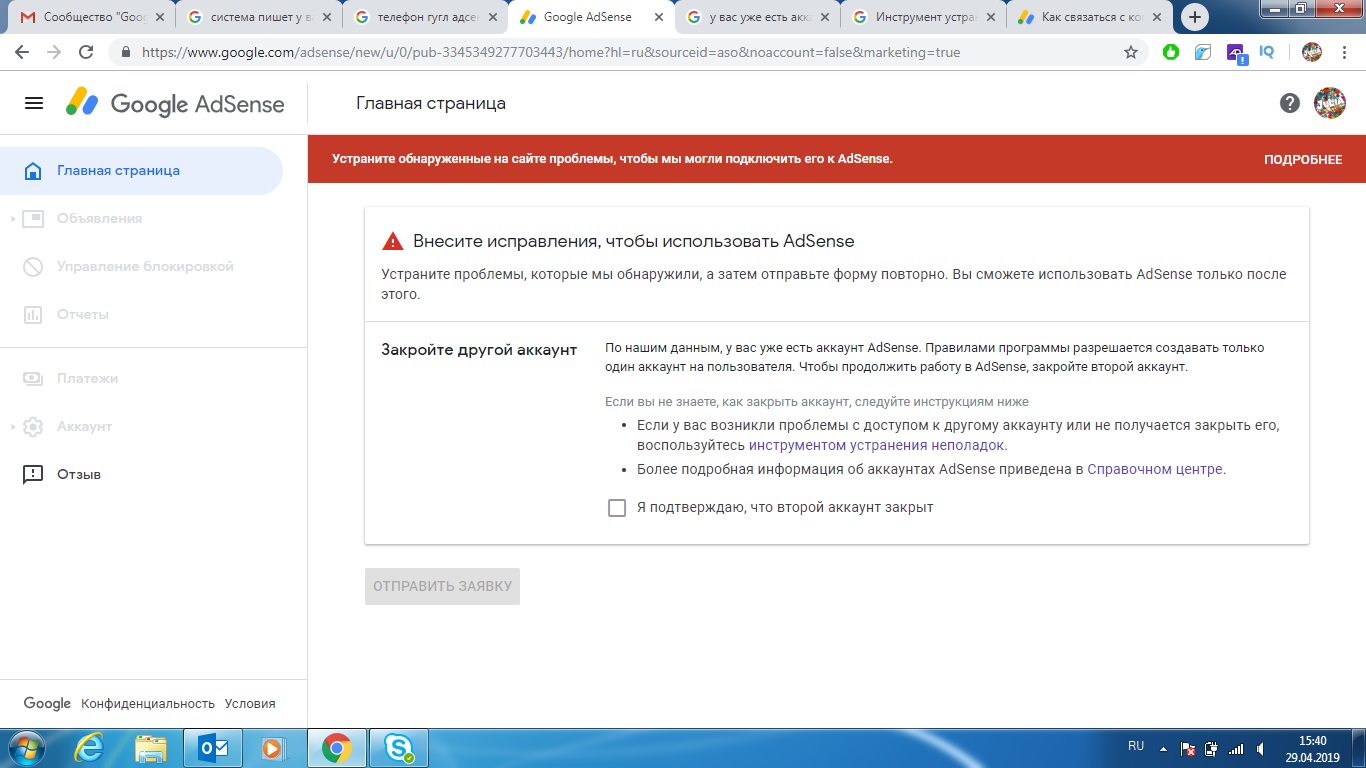
Task: Show hidden tray icons with the up arrow
Action: pos(1163,748)
